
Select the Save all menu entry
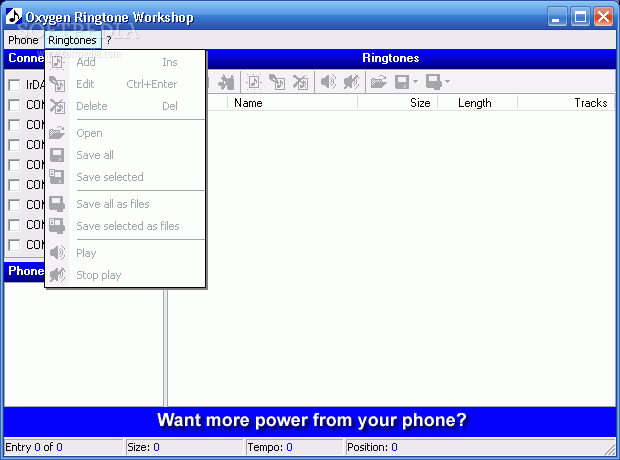point(125,155)
